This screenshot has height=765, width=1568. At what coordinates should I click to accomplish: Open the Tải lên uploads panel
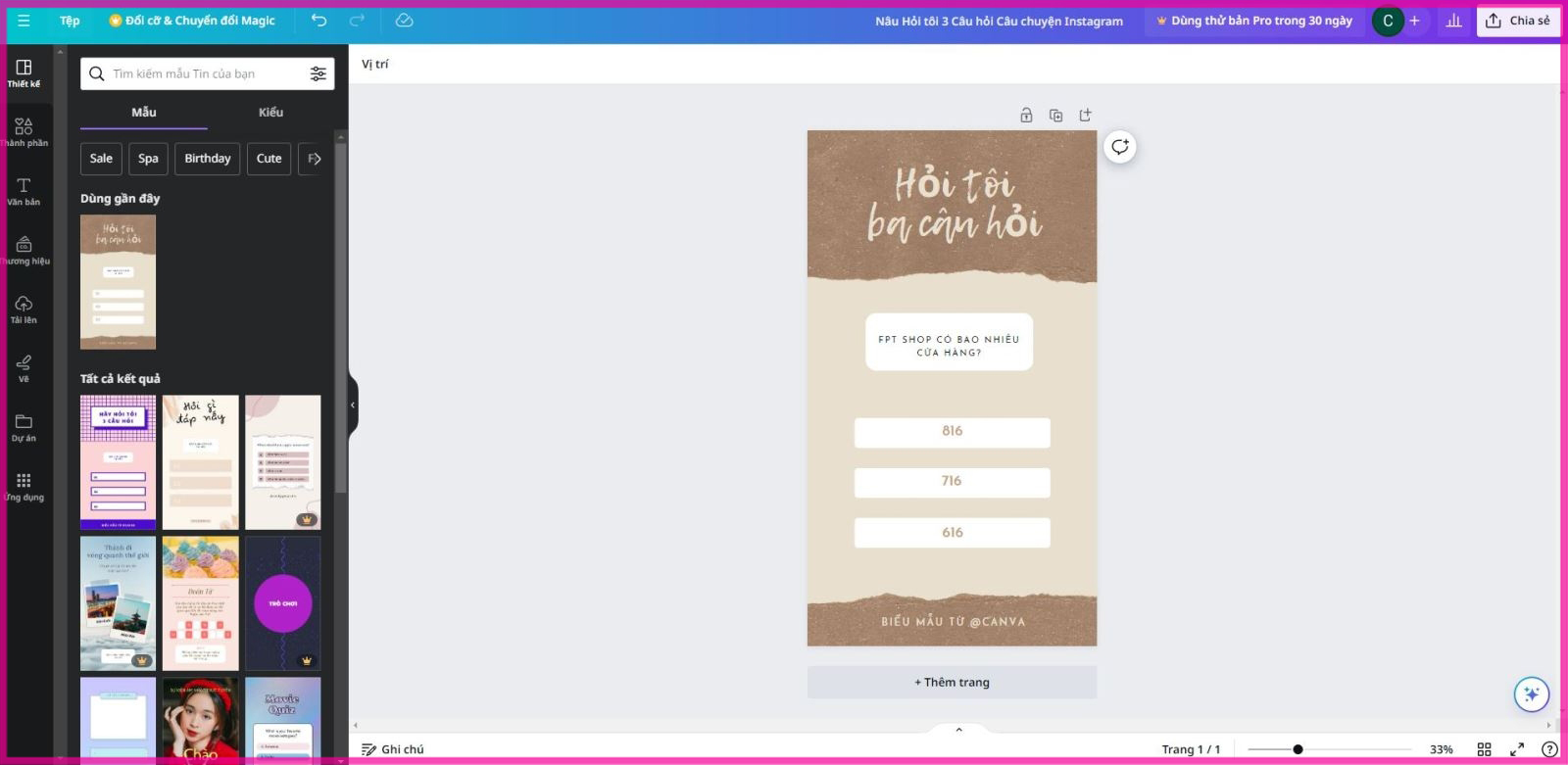click(x=24, y=310)
